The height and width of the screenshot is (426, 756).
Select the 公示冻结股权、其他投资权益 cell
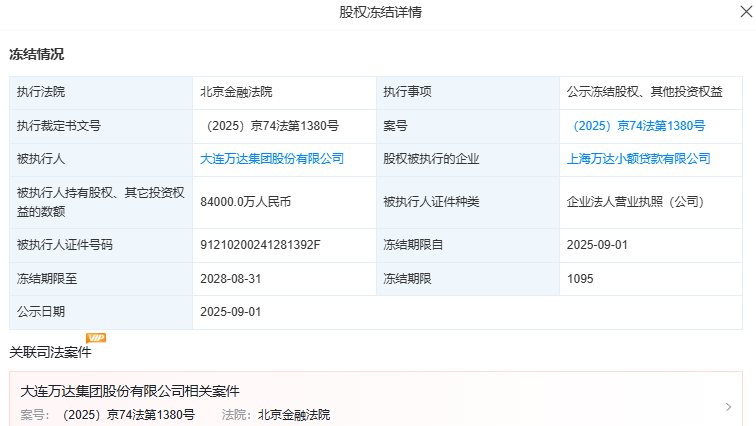click(651, 92)
